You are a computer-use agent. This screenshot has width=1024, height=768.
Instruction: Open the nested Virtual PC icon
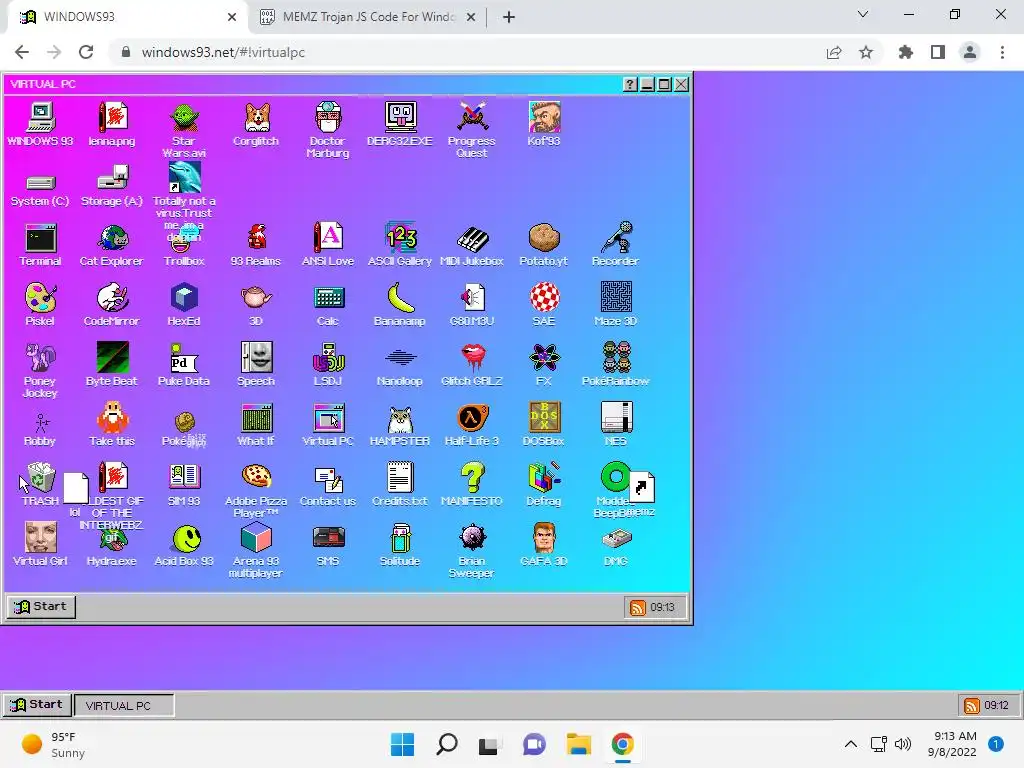tap(328, 419)
